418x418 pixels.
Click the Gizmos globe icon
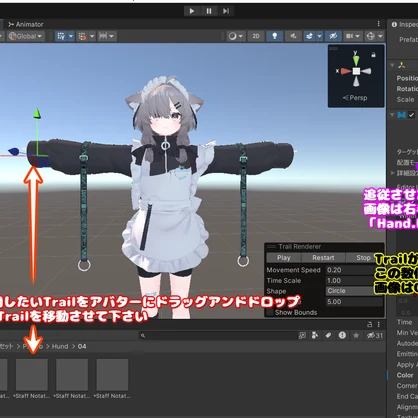370,36
